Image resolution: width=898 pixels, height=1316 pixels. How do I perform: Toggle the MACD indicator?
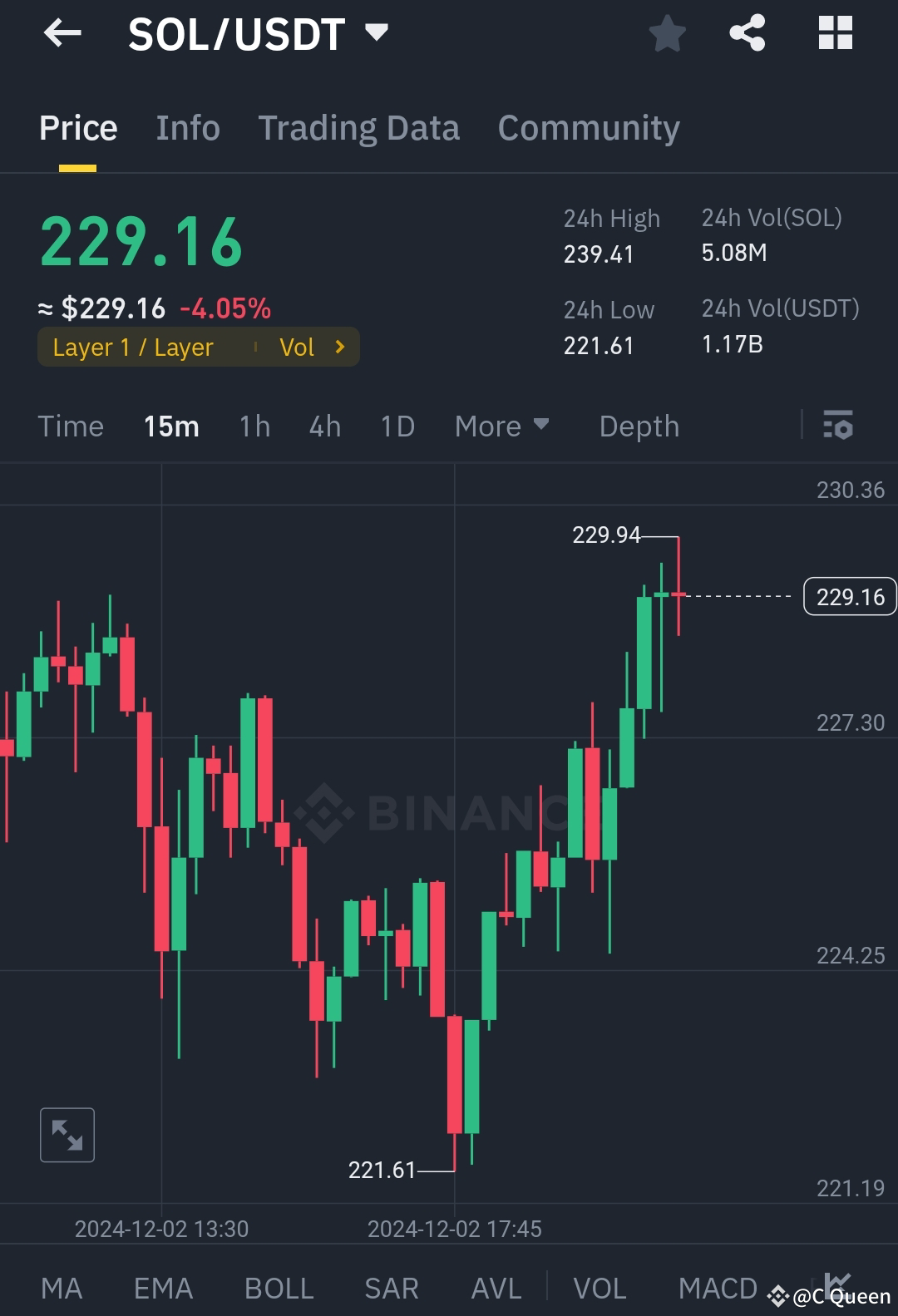(718, 1287)
